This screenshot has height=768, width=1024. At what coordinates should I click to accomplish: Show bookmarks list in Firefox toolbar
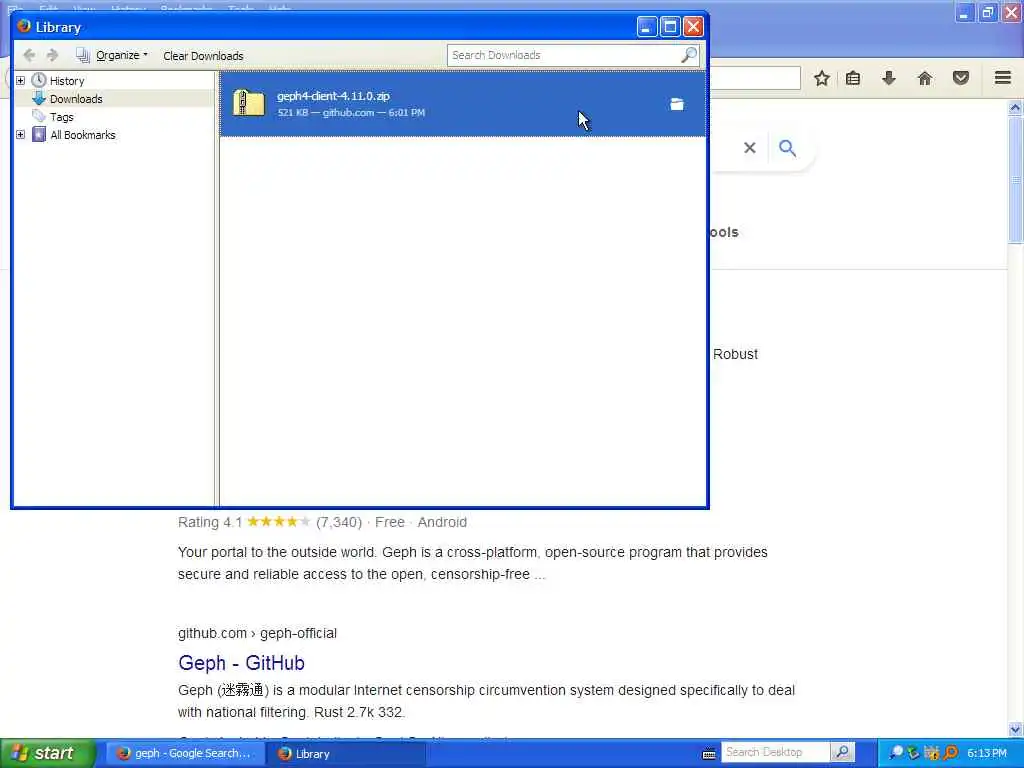853,78
